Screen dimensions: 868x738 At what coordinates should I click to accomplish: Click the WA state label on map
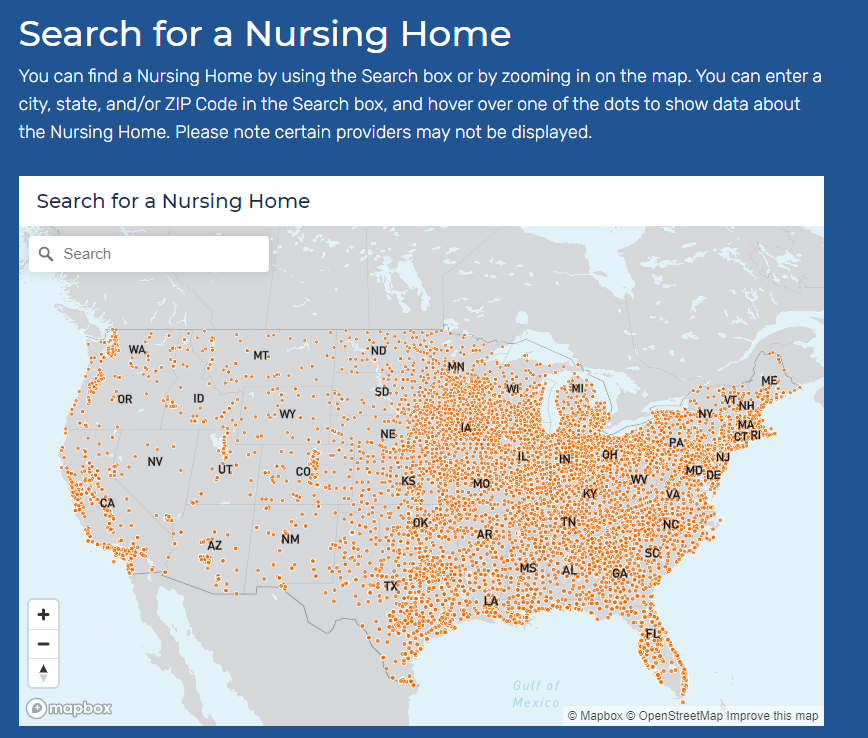[x=137, y=350]
